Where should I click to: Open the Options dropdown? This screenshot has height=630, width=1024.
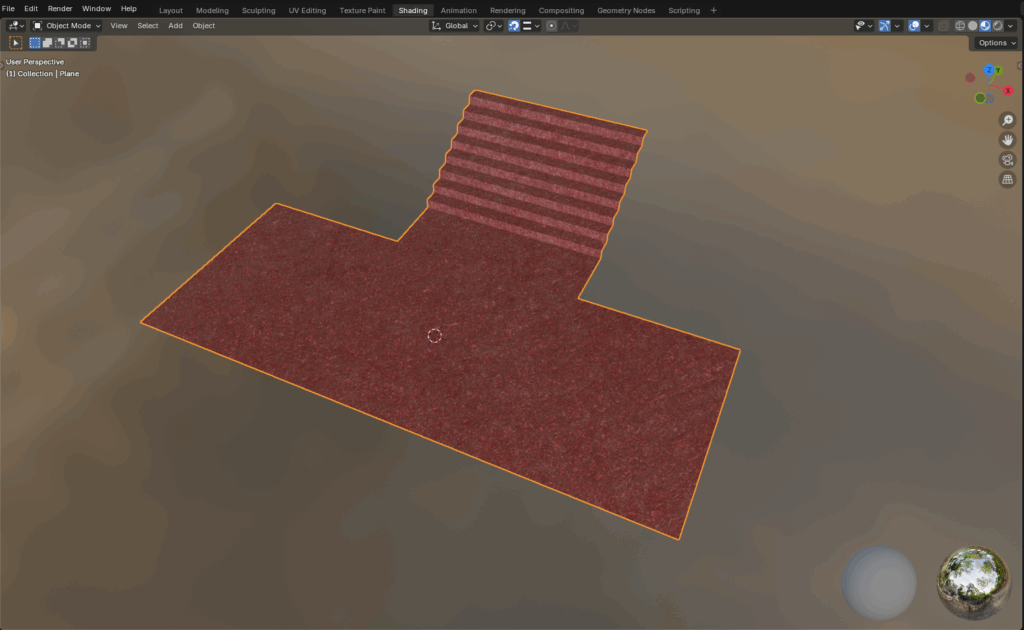tap(997, 43)
